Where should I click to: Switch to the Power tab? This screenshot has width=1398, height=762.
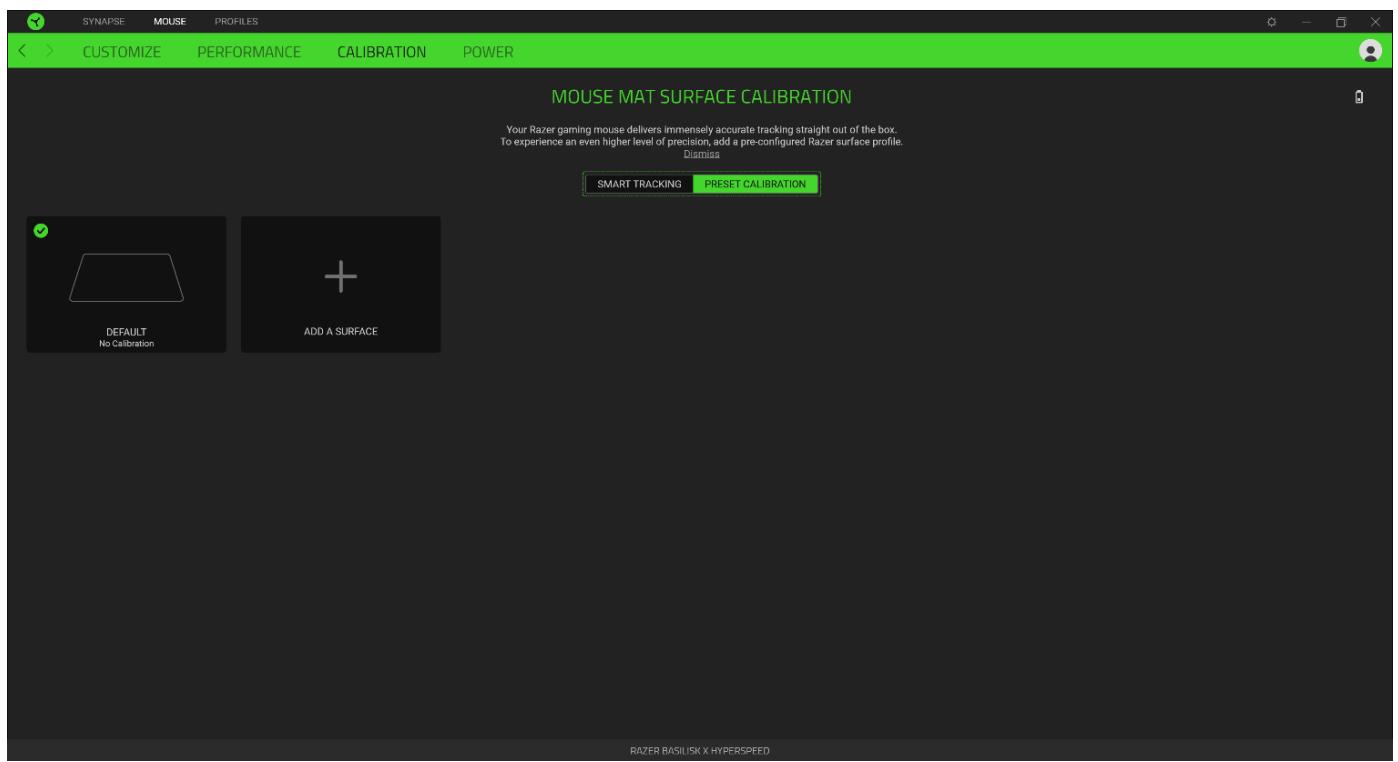(x=488, y=51)
